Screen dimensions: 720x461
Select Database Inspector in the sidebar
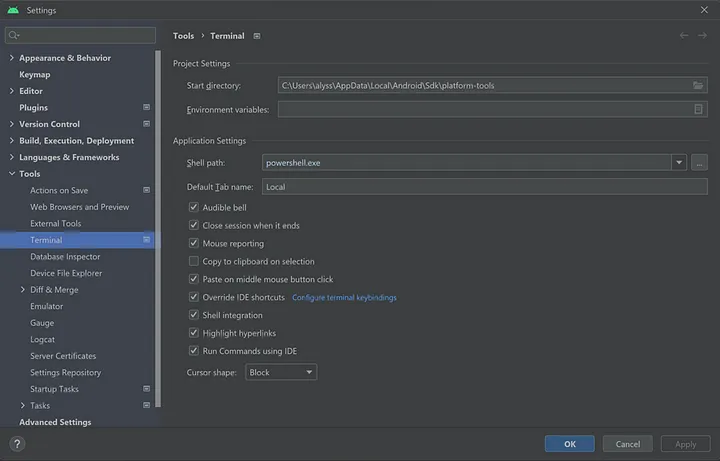(65, 257)
